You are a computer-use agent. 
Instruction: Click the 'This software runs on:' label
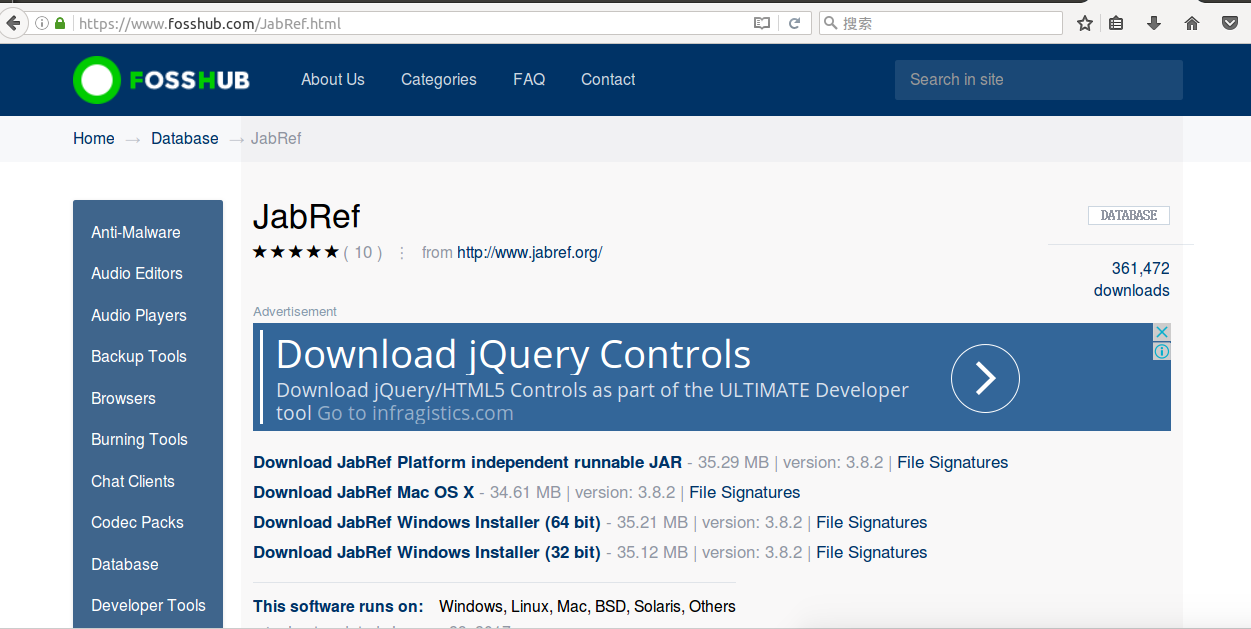tap(338, 607)
